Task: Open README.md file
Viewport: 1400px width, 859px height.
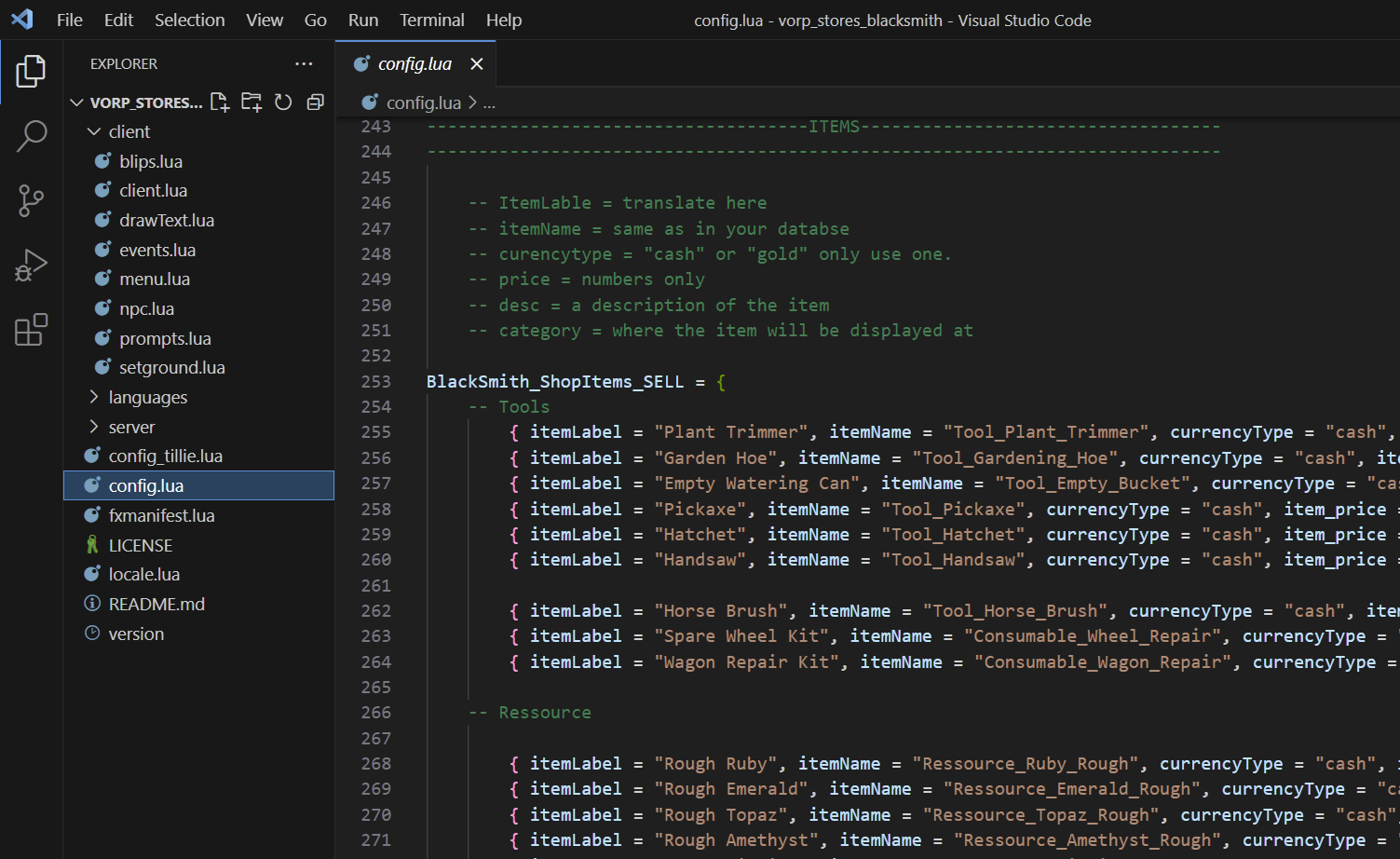Action: (x=156, y=604)
